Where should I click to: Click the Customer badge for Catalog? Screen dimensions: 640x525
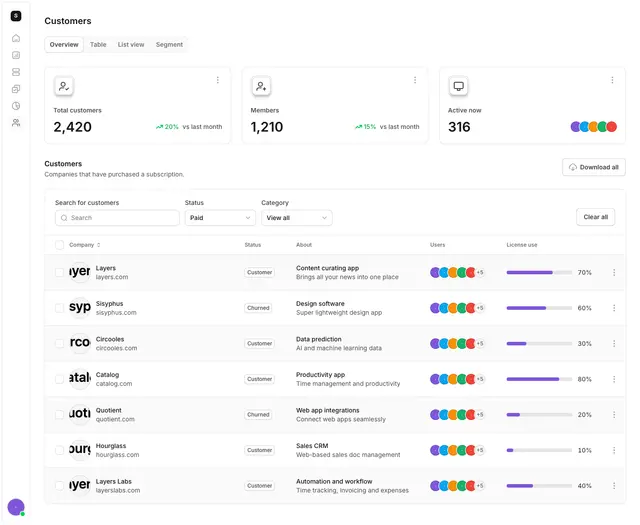point(260,379)
